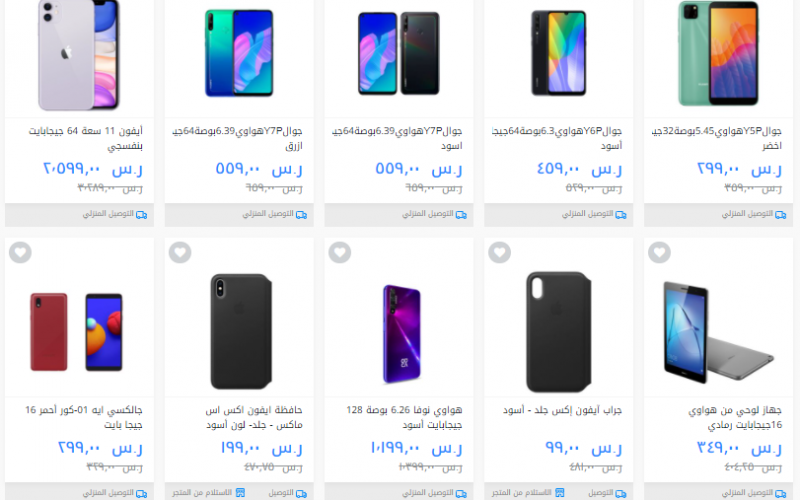This screenshot has width=800, height=500.
Task: Click home delivery truck icon under iPhone 11
Action: click(x=141, y=215)
